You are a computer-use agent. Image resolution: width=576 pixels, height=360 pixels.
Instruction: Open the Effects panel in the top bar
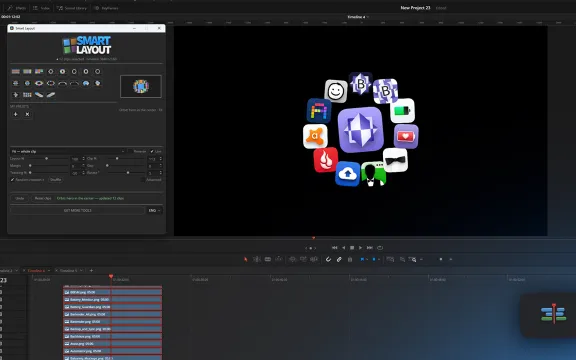(x=17, y=8)
